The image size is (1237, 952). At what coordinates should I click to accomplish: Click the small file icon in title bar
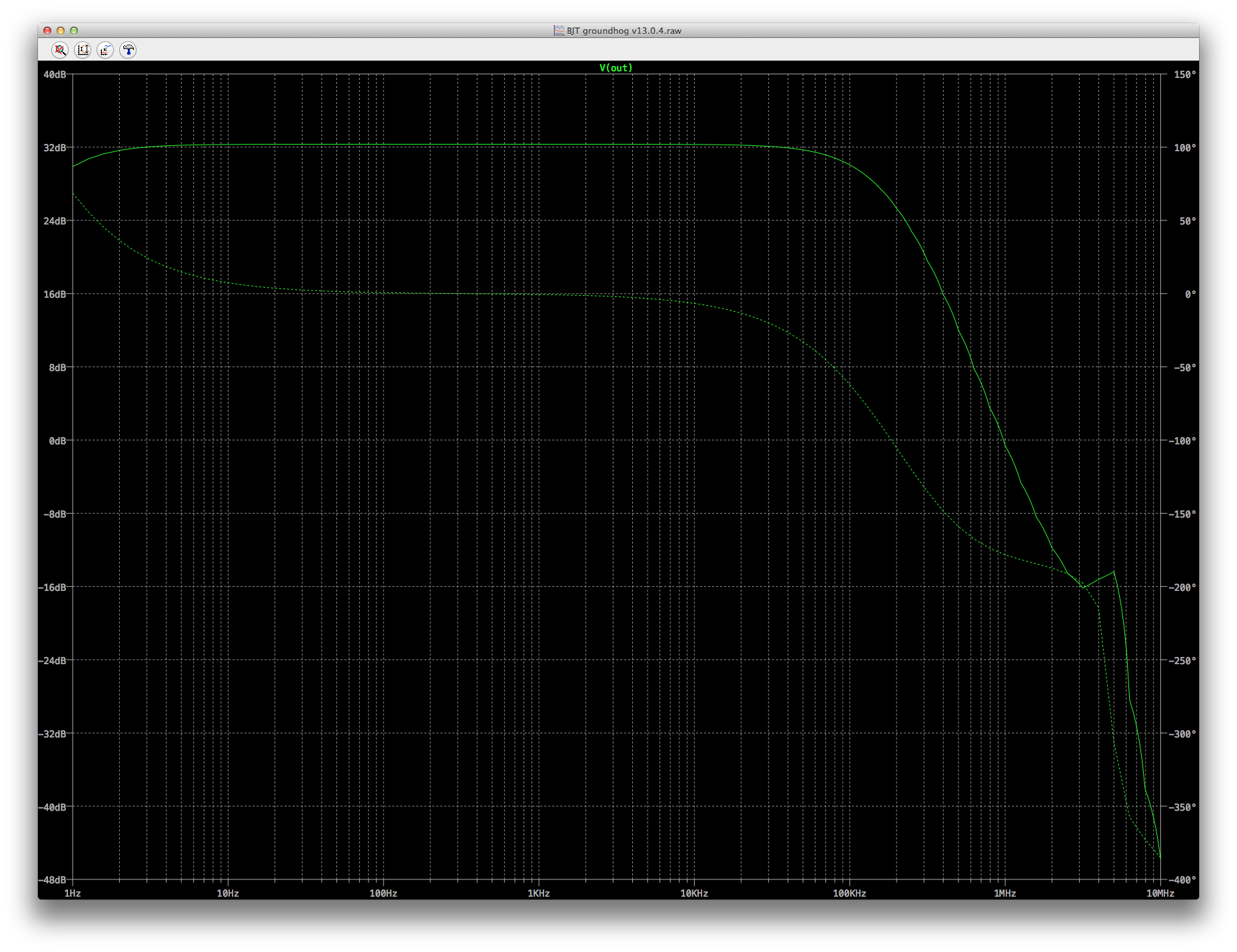558,31
